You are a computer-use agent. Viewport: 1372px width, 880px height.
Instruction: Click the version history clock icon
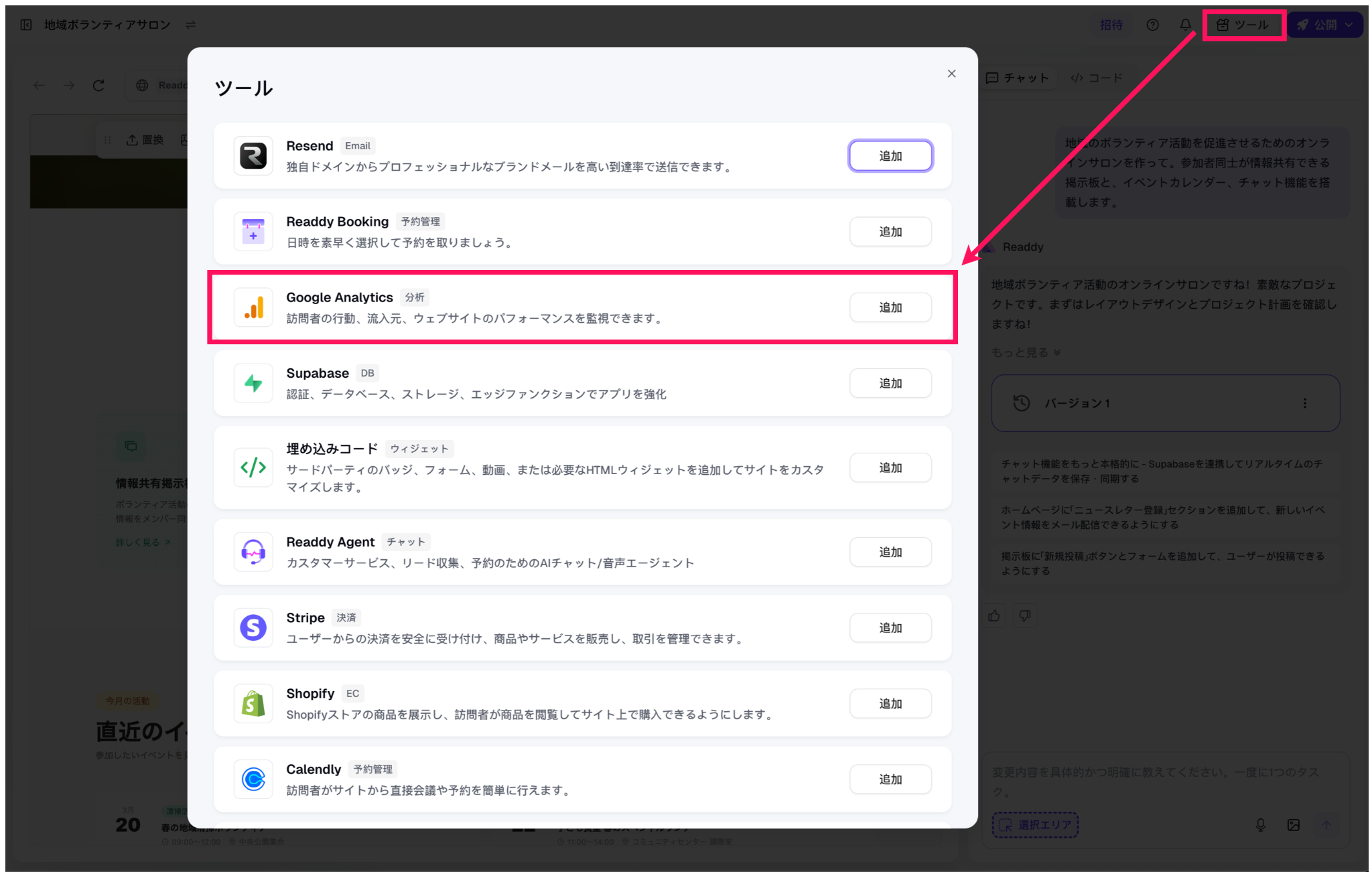pyautogui.click(x=1022, y=403)
